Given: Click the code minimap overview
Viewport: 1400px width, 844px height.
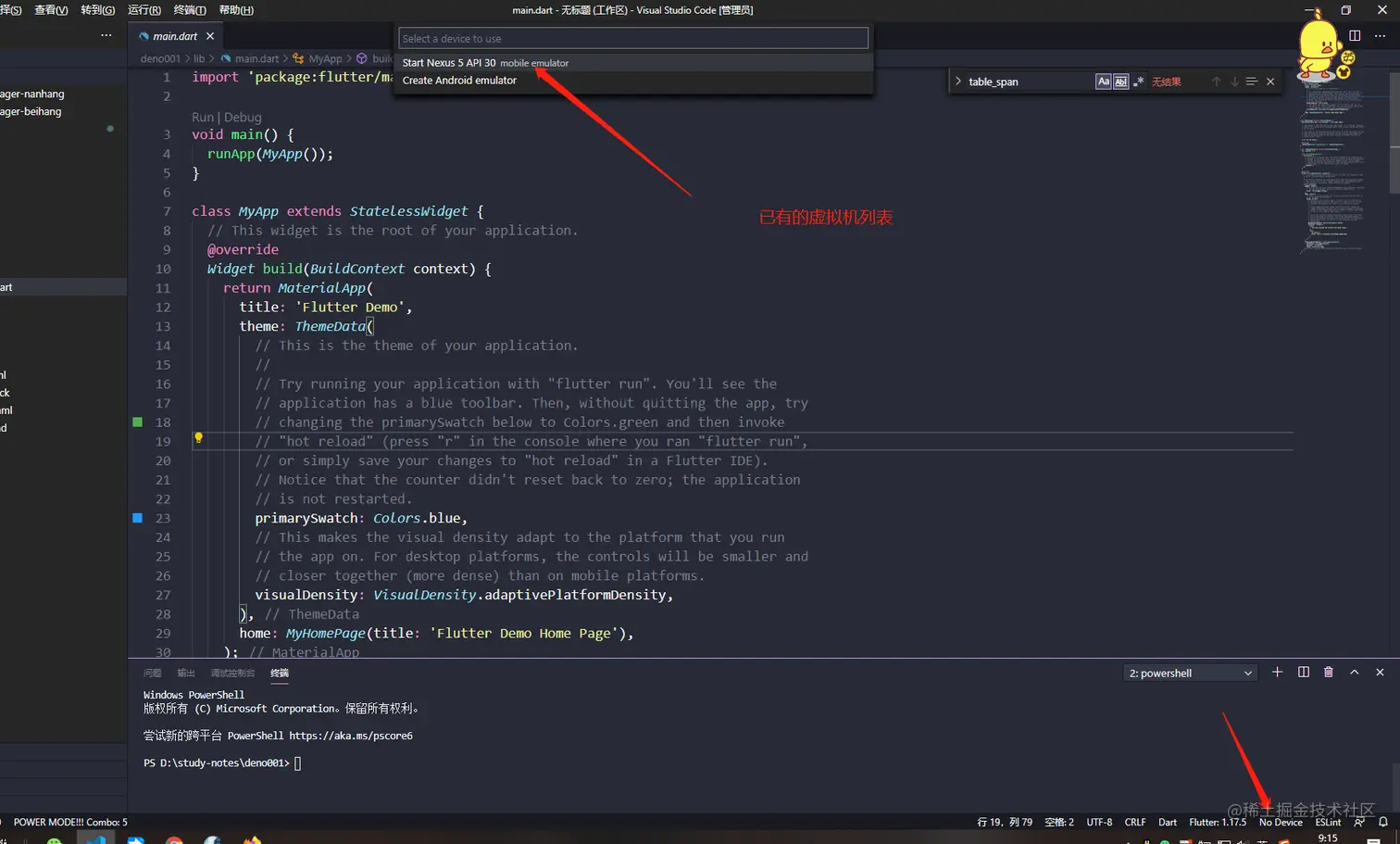Looking at the screenshot, I should (1333, 167).
